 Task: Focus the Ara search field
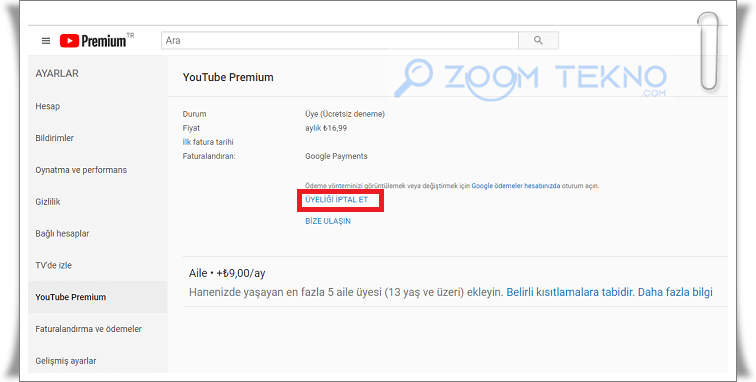(339, 41)
